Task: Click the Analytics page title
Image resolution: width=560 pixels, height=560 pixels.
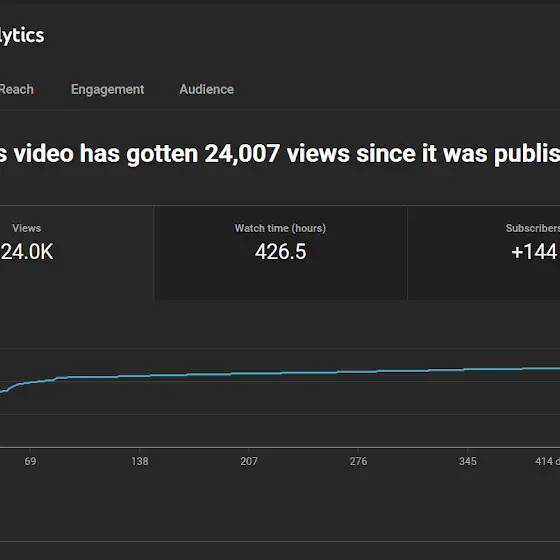Action: coord(22,36)
